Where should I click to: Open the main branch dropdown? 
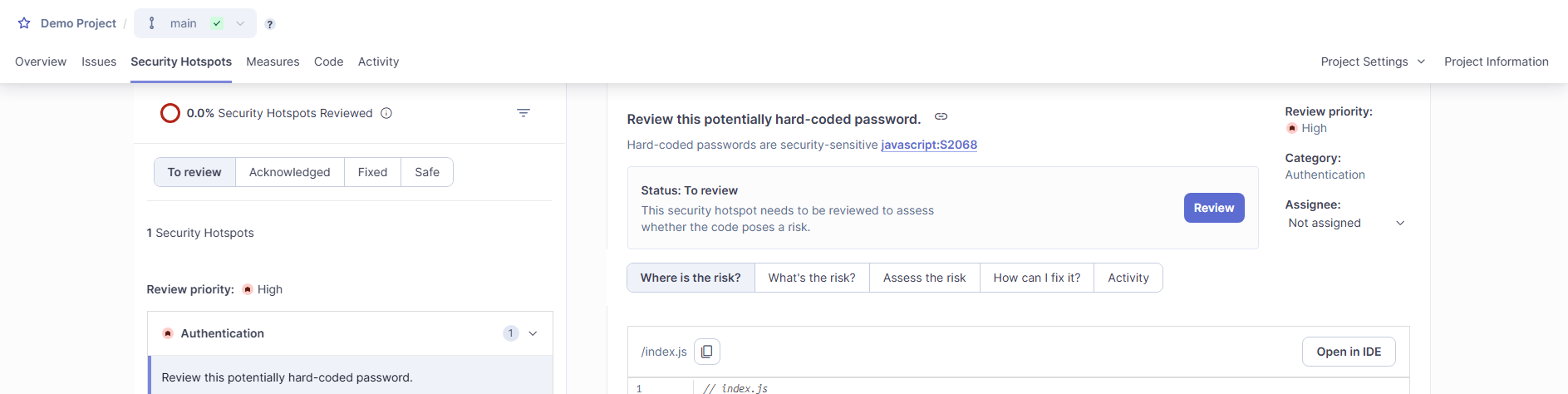195,23
